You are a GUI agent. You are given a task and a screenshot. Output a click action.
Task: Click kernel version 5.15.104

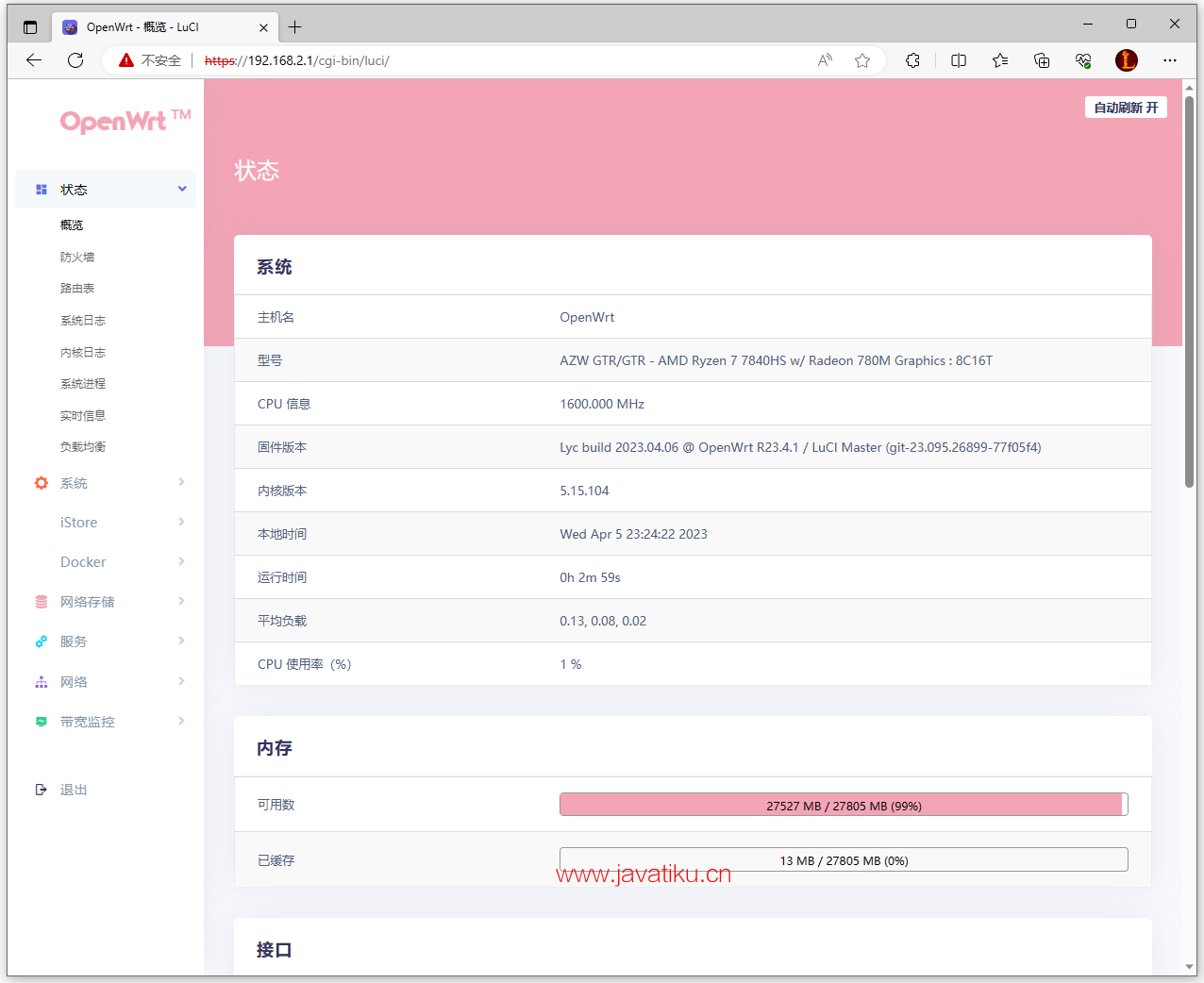point(584,491)
